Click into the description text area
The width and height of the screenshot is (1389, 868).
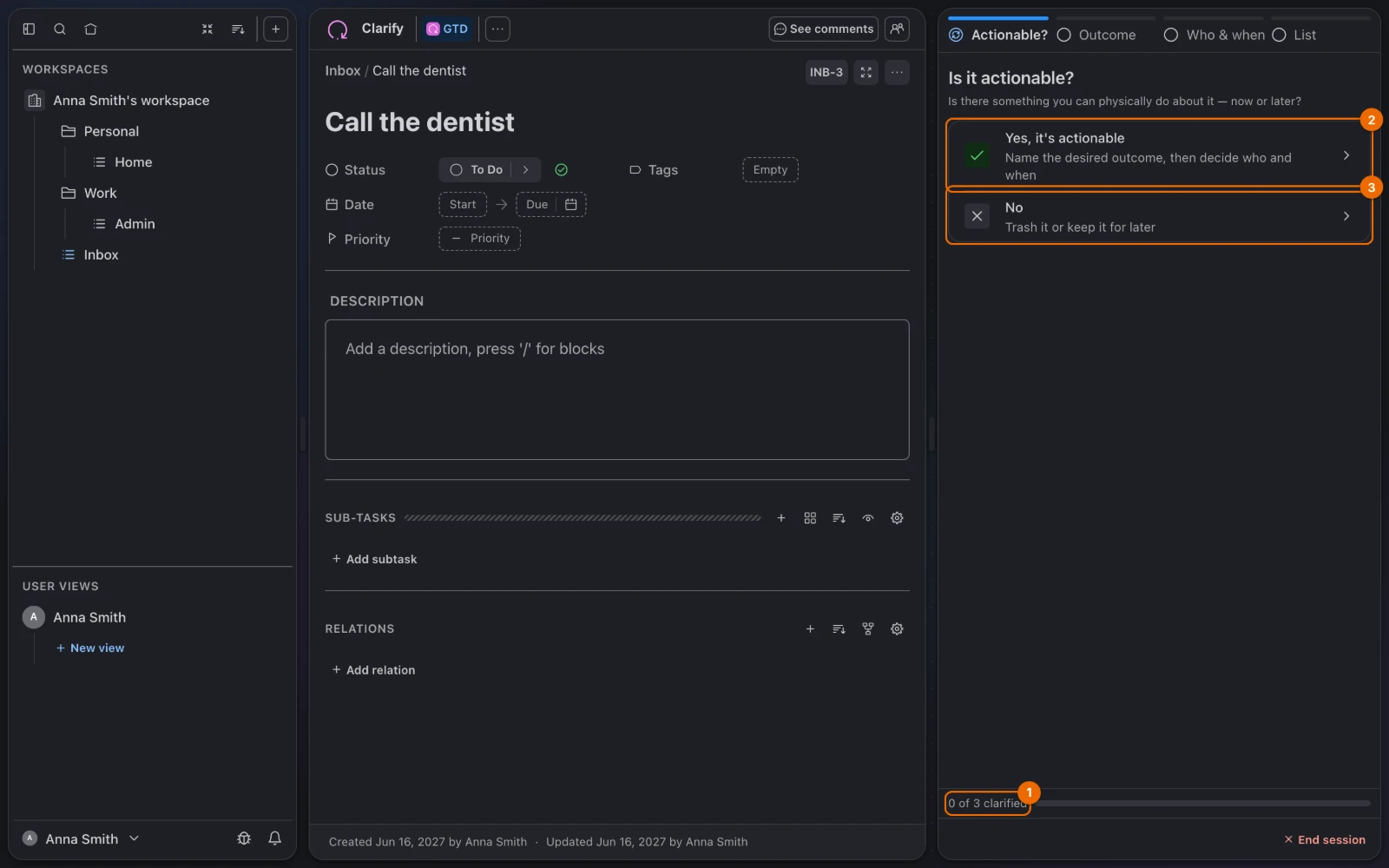click(617, 390)
